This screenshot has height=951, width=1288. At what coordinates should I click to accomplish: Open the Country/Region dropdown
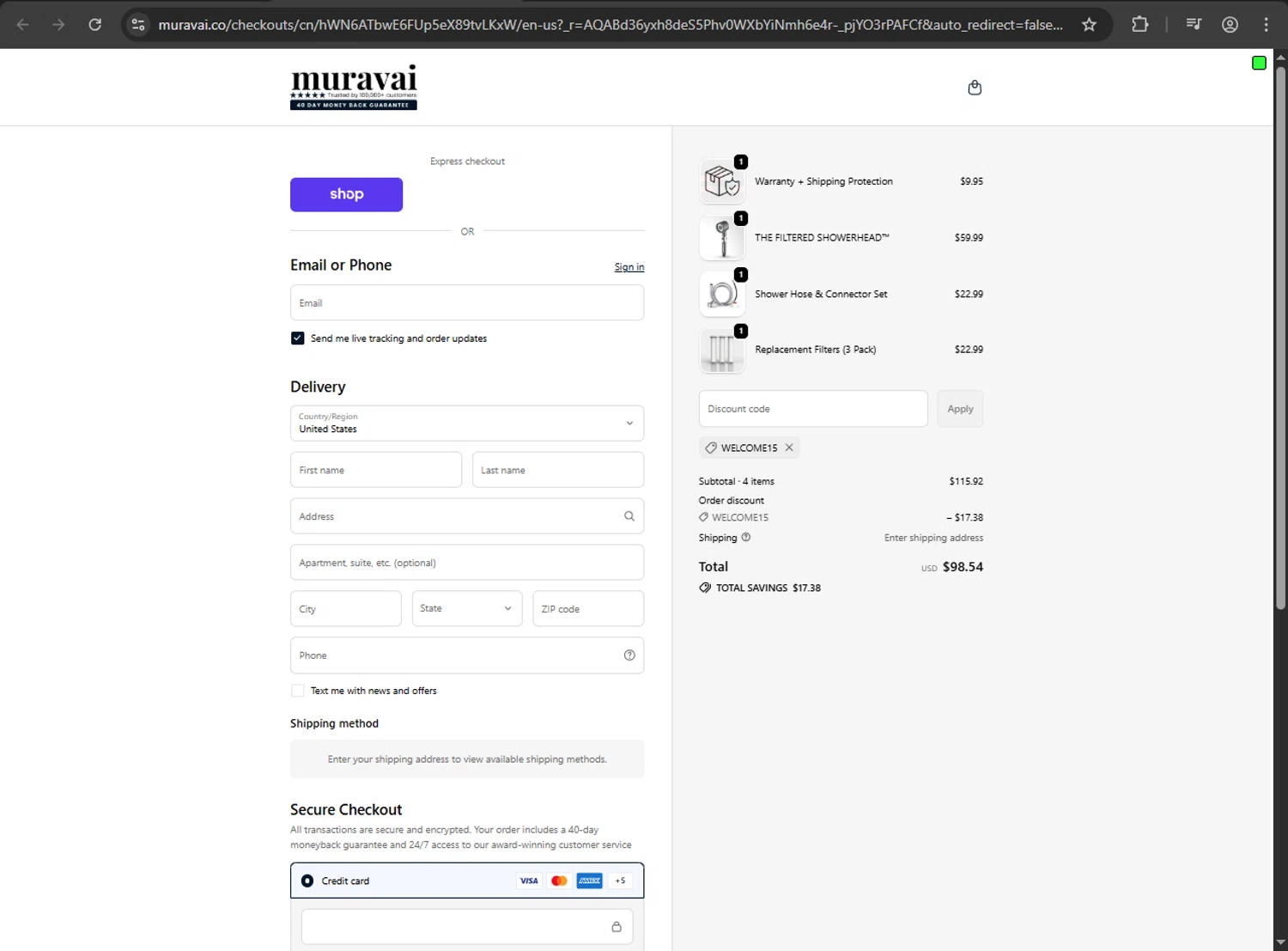pos(467,424)
